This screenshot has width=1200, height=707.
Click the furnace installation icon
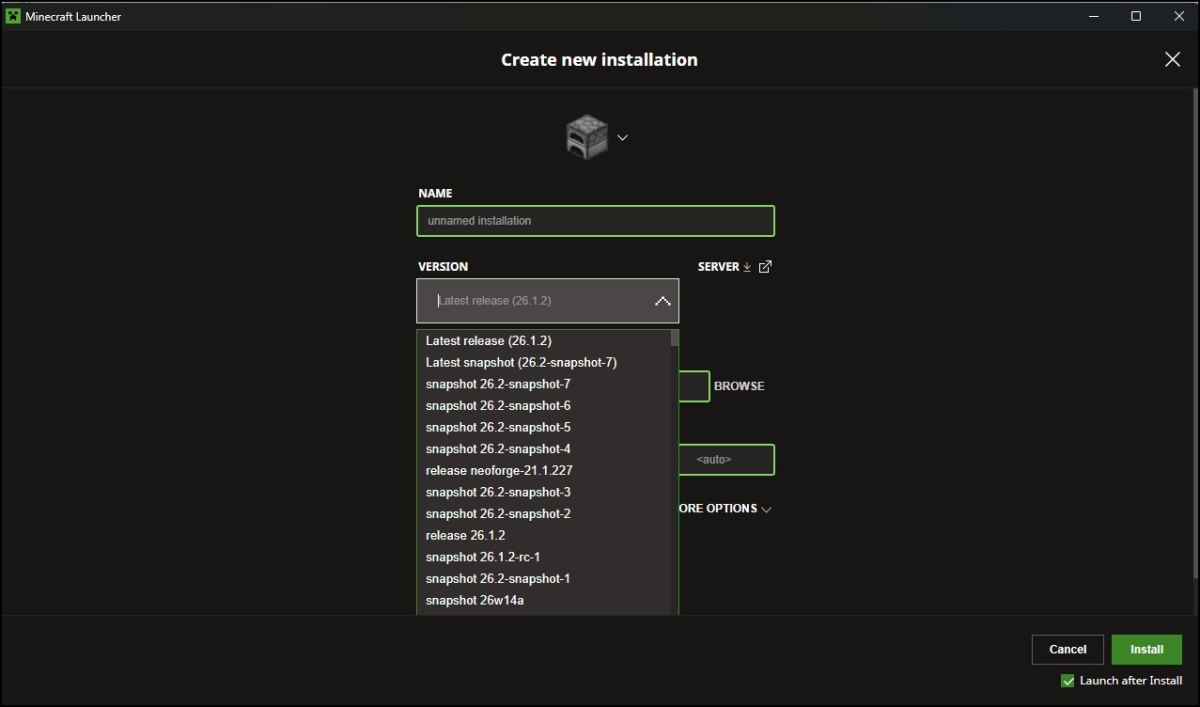587,136
